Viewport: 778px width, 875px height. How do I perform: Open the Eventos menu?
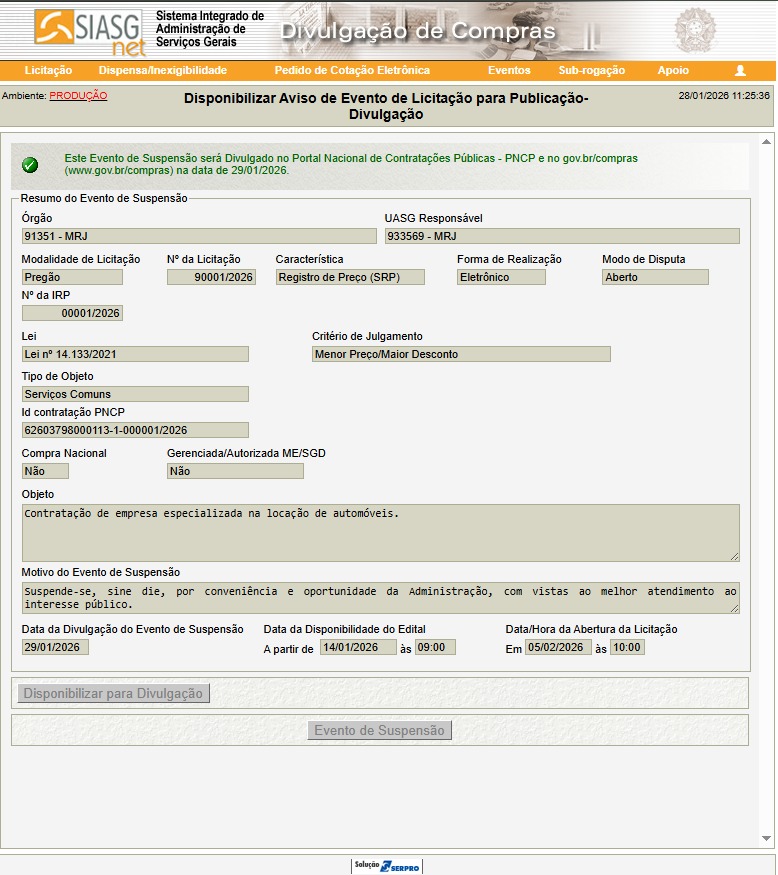coord(509,71)
